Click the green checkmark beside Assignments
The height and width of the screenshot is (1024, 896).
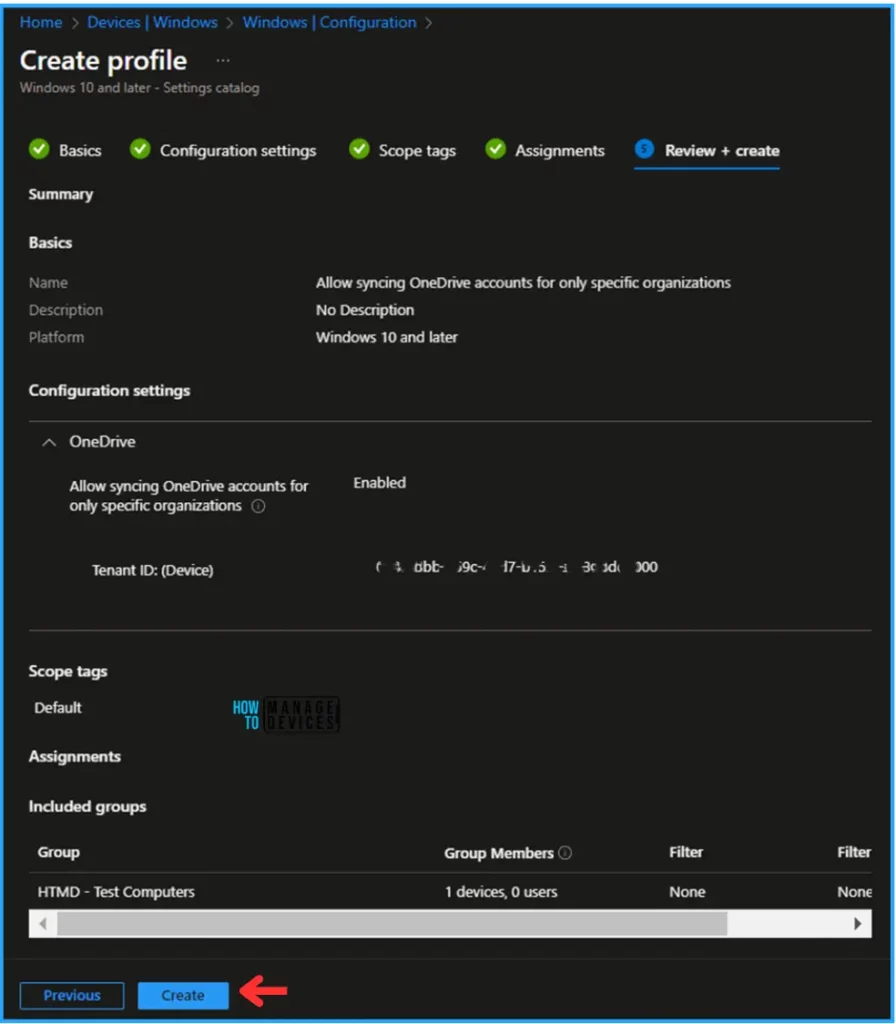tap(495, 149)
